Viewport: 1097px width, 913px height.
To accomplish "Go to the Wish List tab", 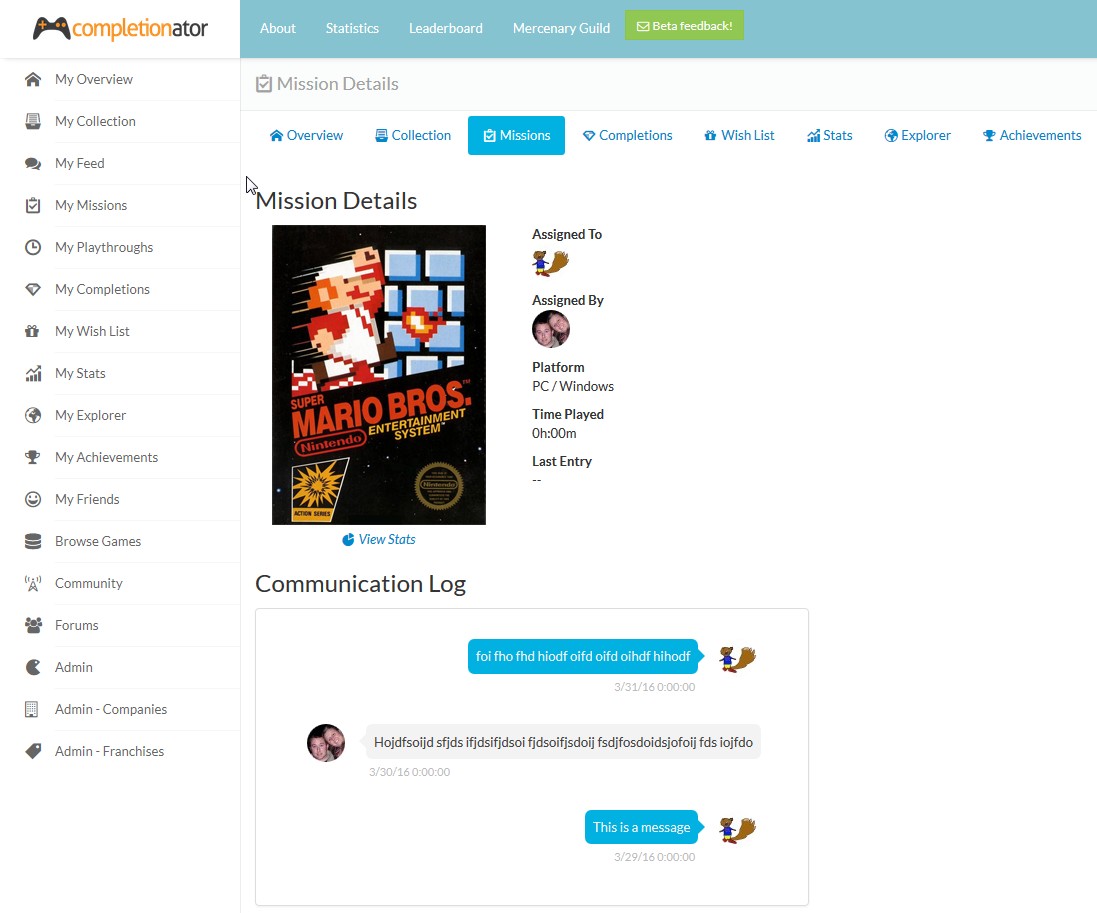I will (739, 135).
